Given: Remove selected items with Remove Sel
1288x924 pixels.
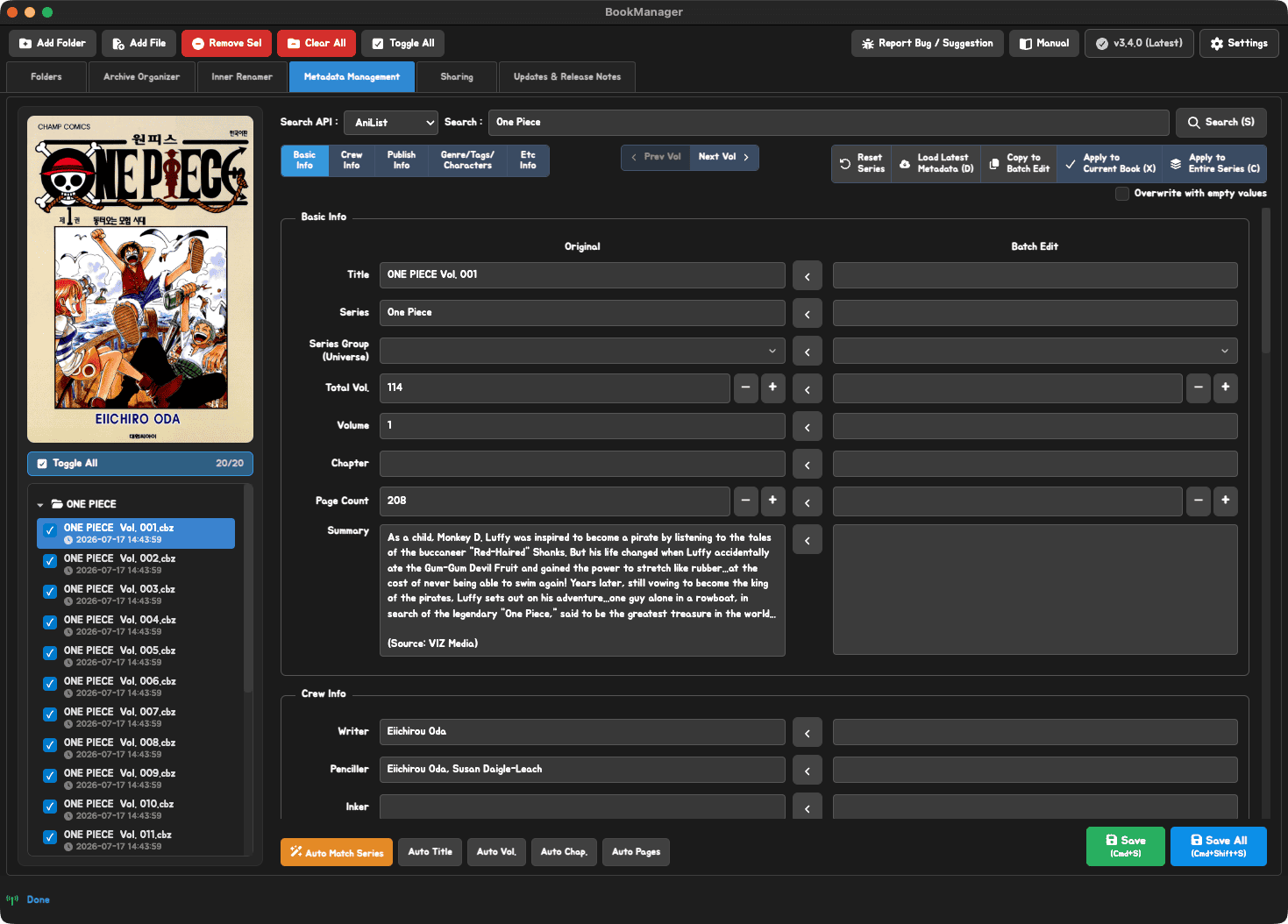Looking at the screenshot, I should [226, 43].
